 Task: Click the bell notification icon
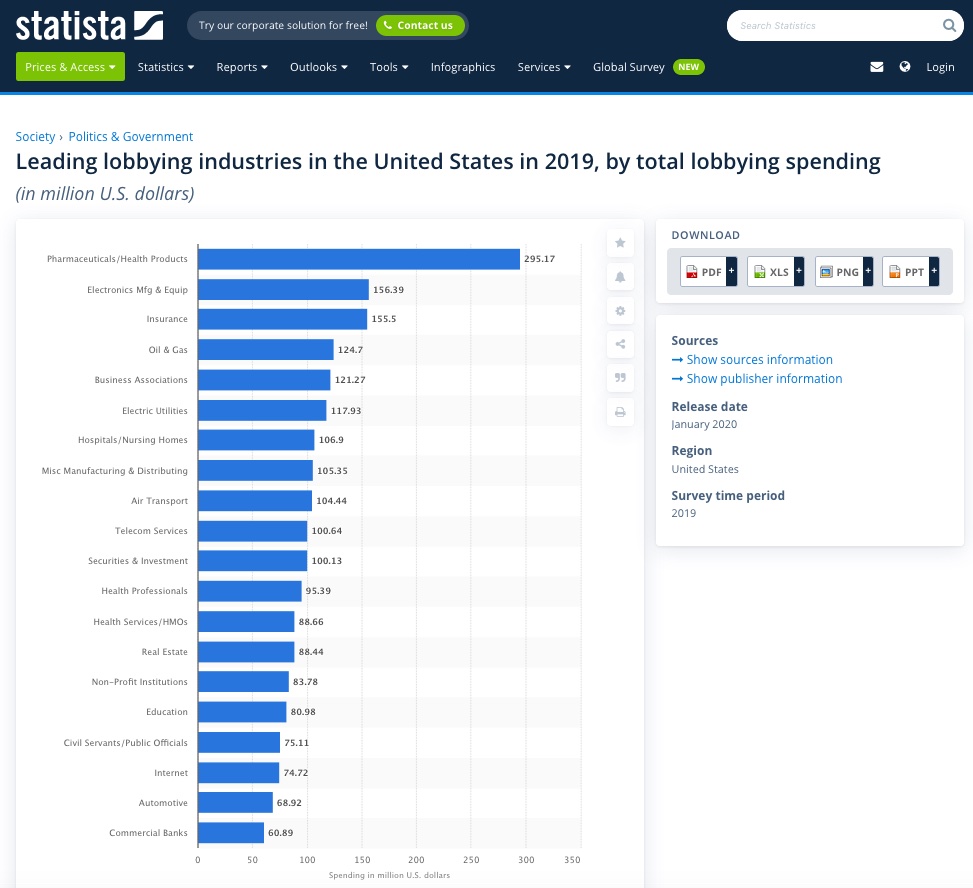point(620,277)
